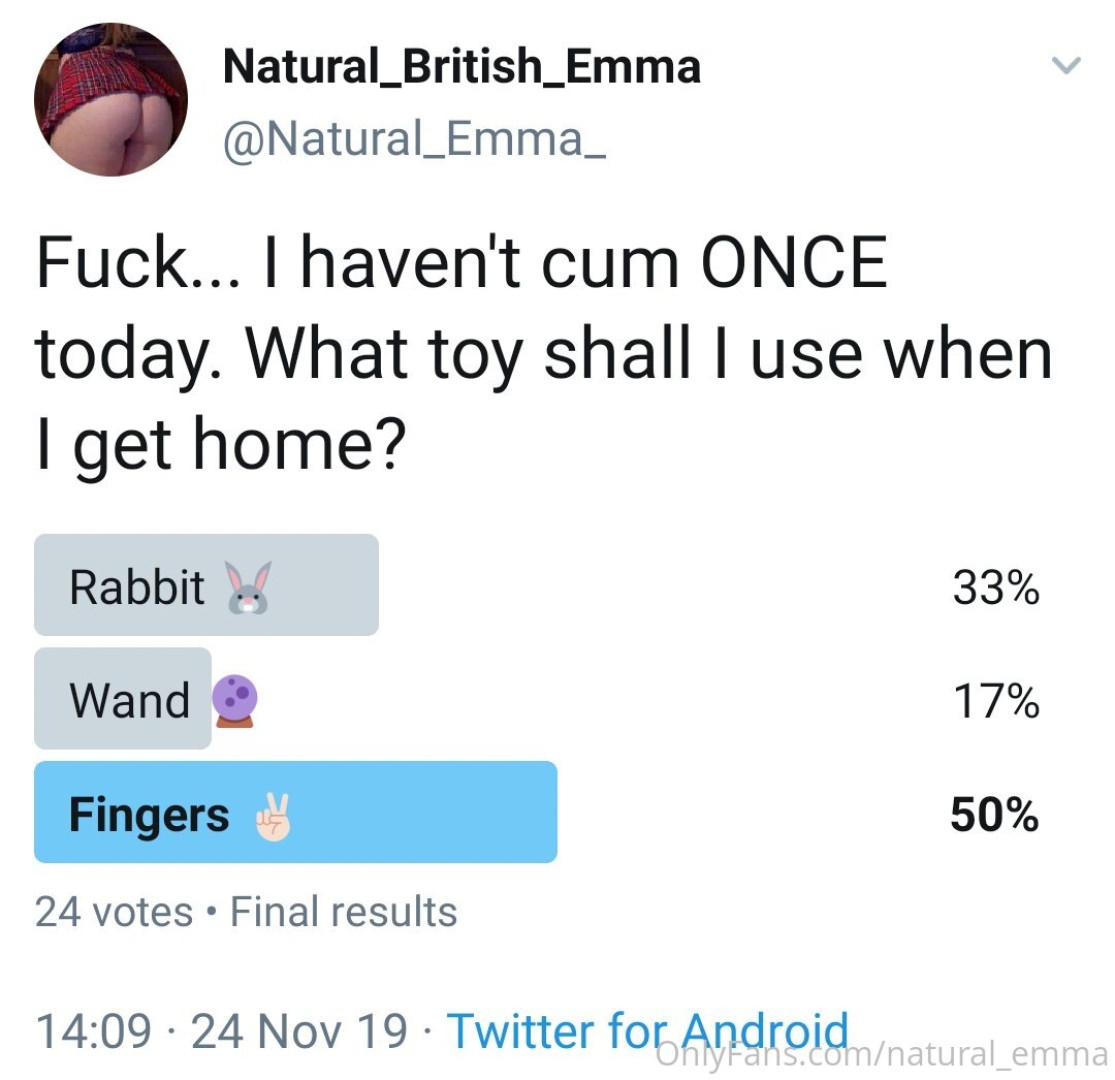Open the tweet options chevron menu
Viewport: 1115px width, 1080px height.
[1067, 67]
